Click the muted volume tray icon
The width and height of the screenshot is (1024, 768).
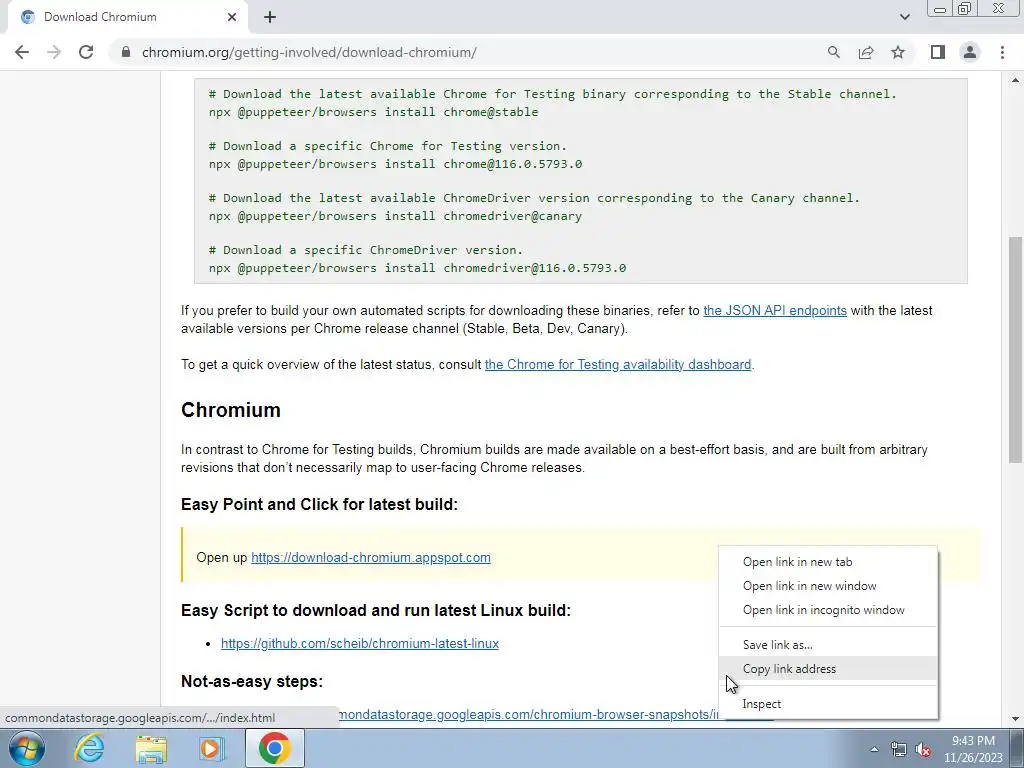coord(923,749)
